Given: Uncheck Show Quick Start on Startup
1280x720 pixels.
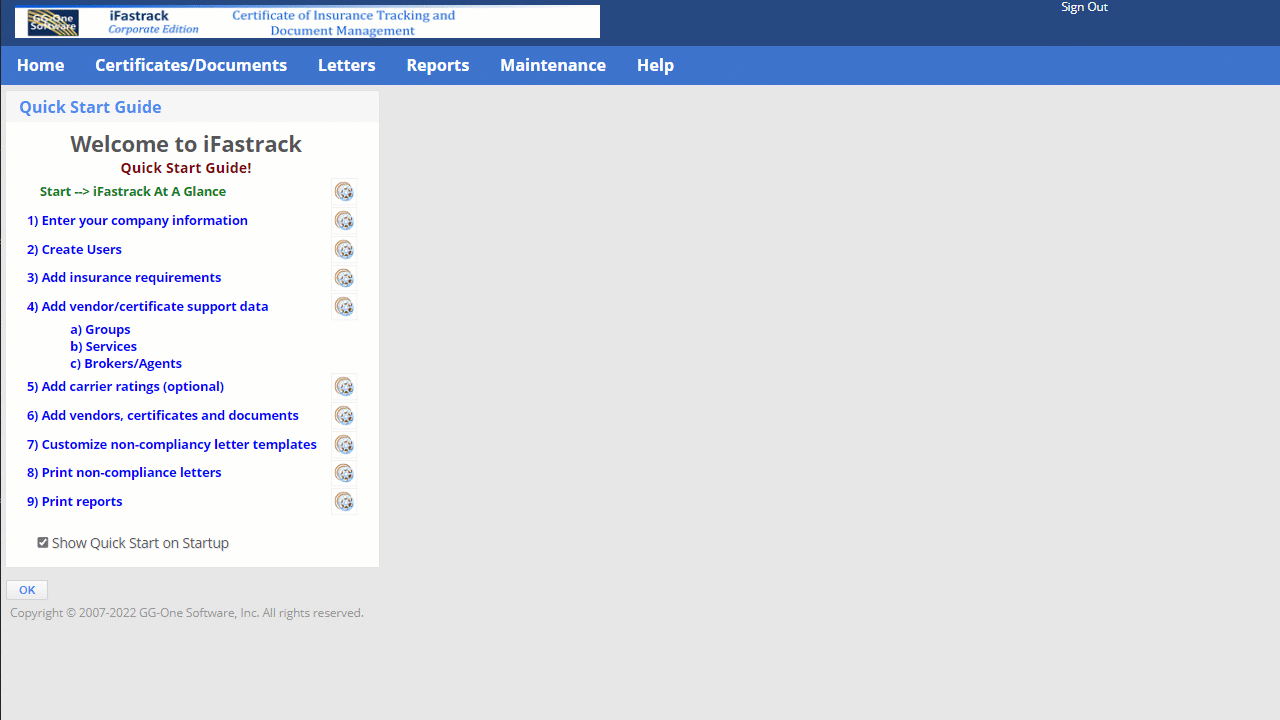Looking at the screenshot, I should coord(43,543).
